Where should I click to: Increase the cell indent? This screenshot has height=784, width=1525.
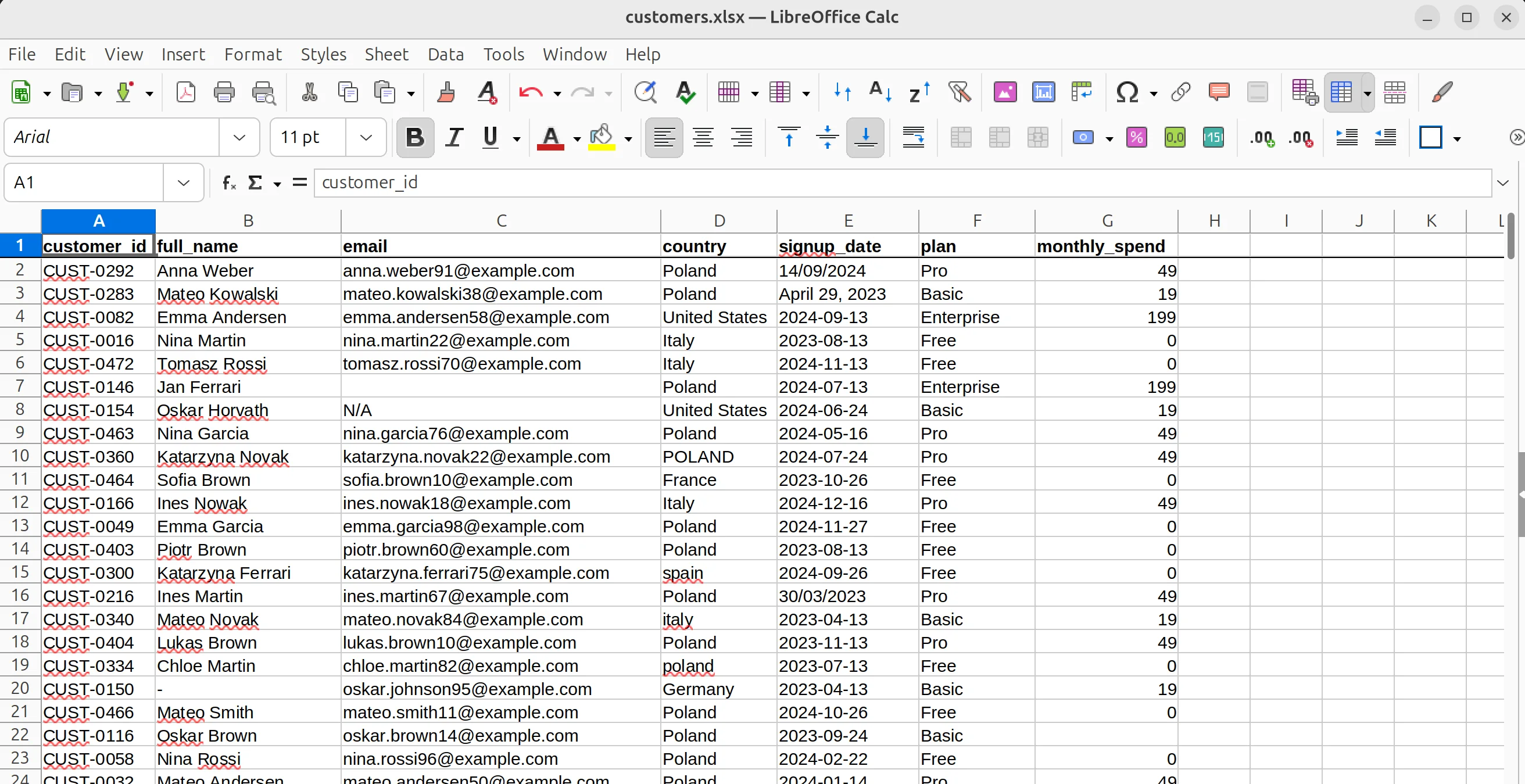[1347, 138]
